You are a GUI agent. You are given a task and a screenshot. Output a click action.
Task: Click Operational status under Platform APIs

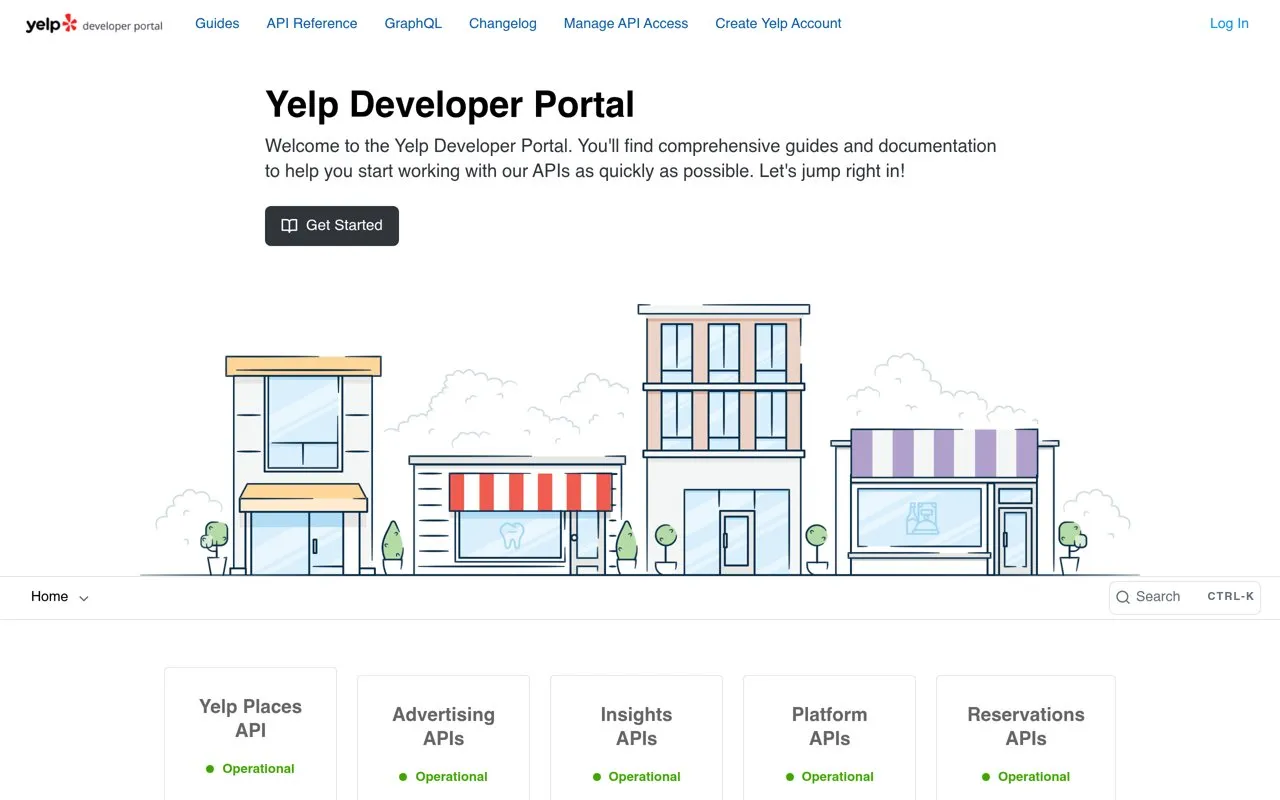(x=829, y=777)
